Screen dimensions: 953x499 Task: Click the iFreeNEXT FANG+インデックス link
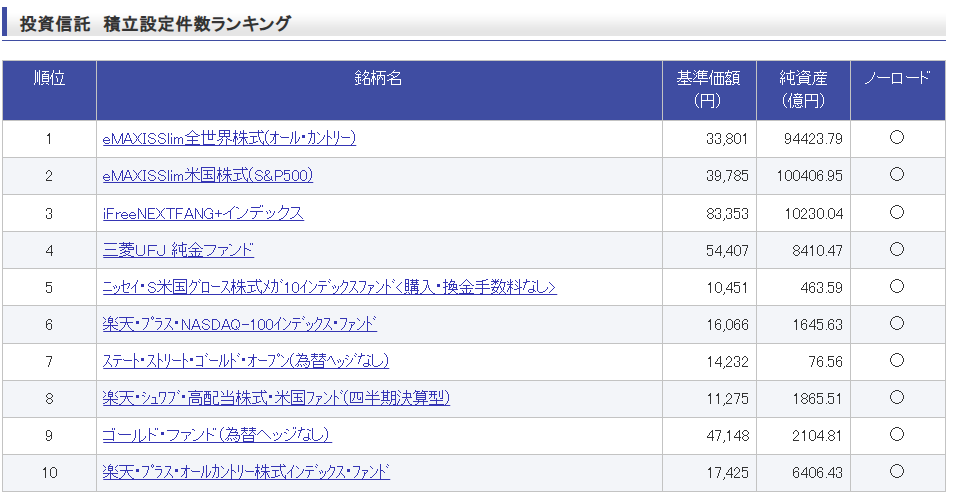point(203,213)
